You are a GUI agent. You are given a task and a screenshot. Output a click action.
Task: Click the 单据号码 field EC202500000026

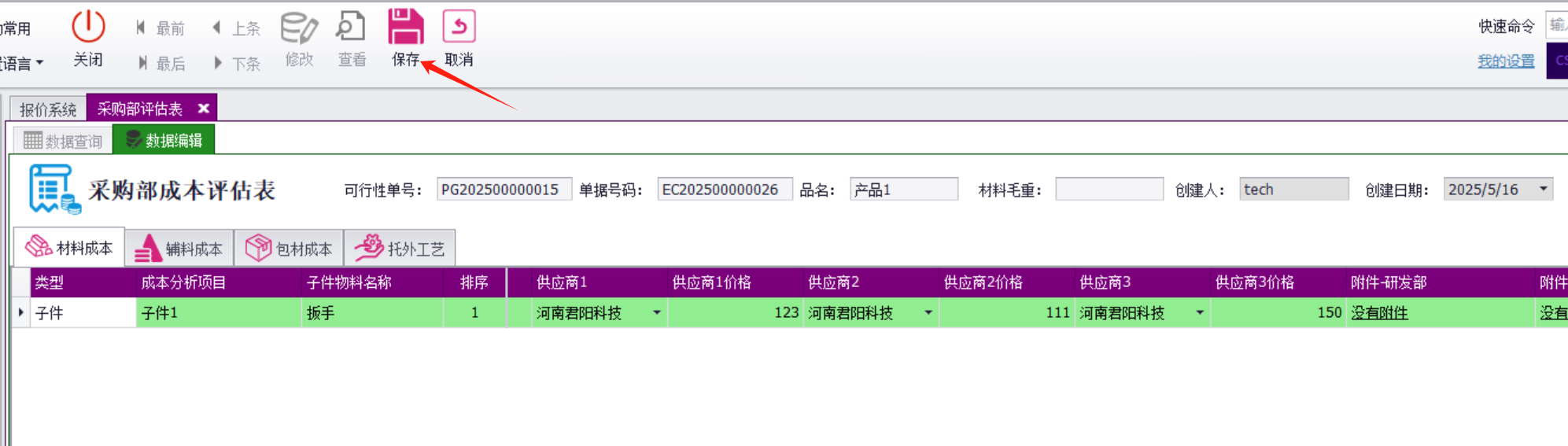point(725,190)
